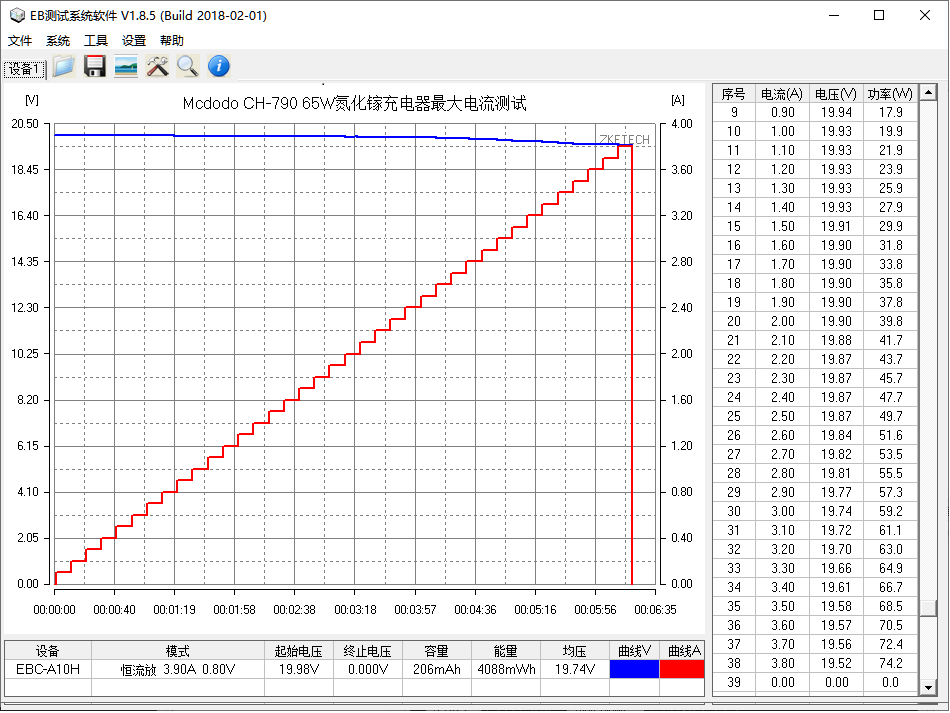The height and width of the screenshot is (713, 950).
Task: Click the 设备 column header in bottom table
Action: pos(48,651)
